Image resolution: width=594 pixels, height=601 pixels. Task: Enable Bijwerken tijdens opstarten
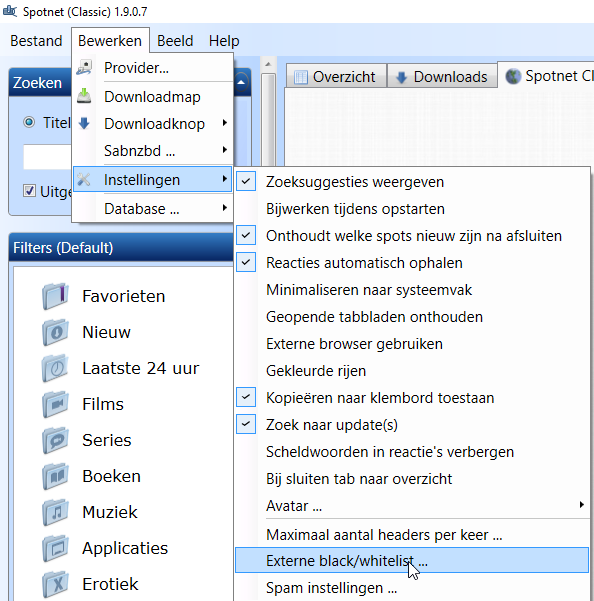pos(412,209)
